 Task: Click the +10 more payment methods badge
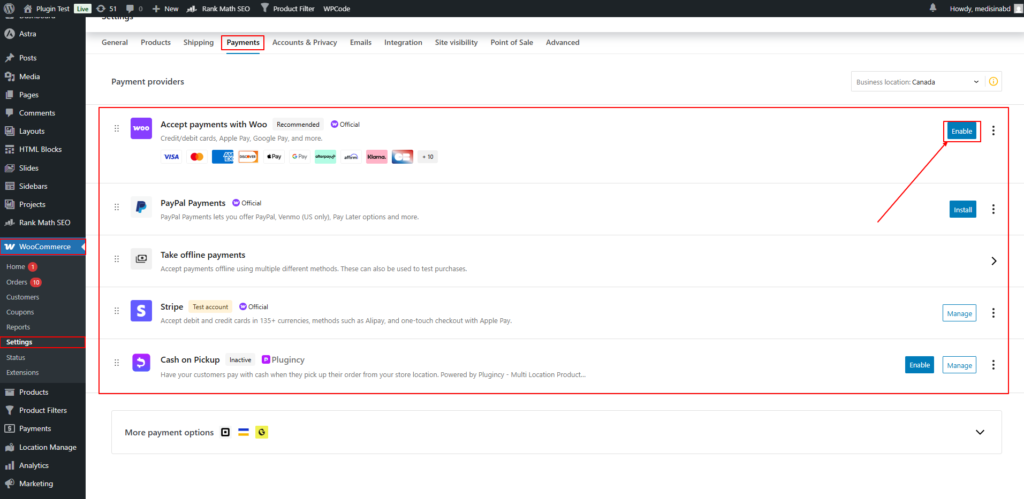coord(427,157)
